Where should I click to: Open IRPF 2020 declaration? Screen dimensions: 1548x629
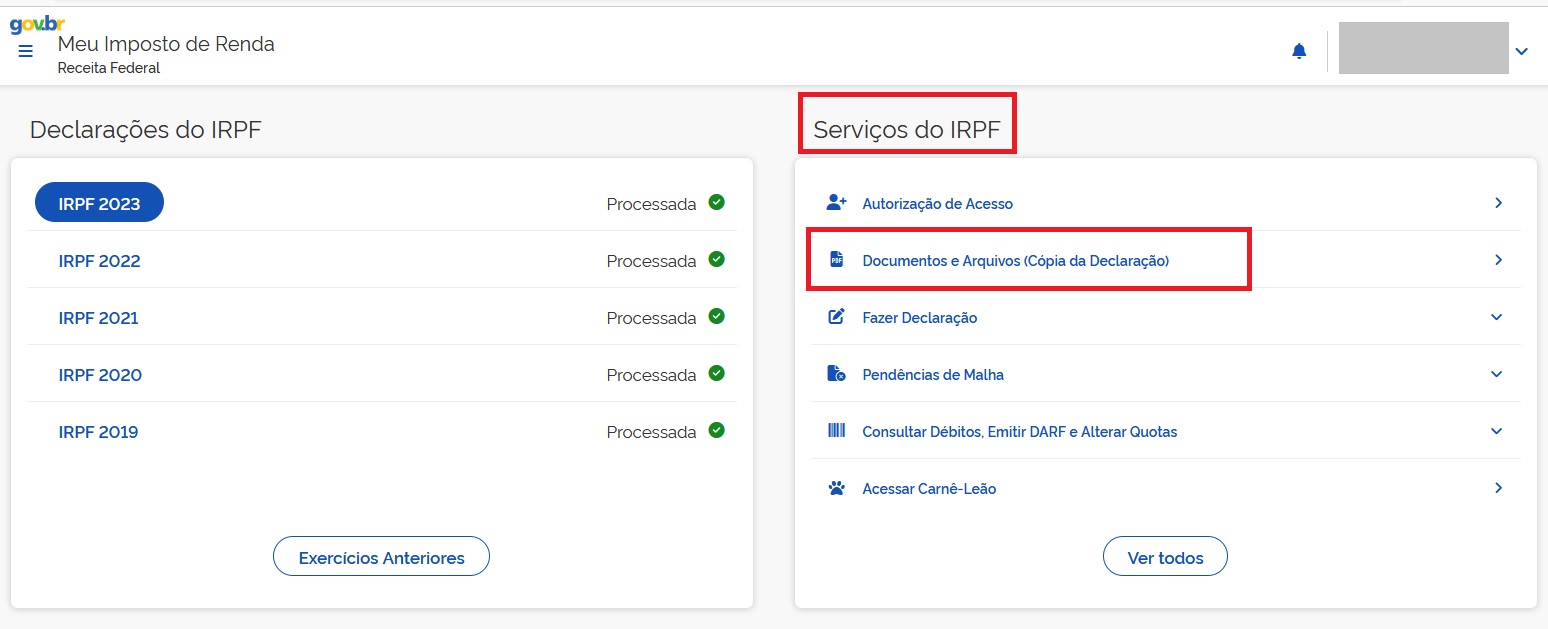100,375
